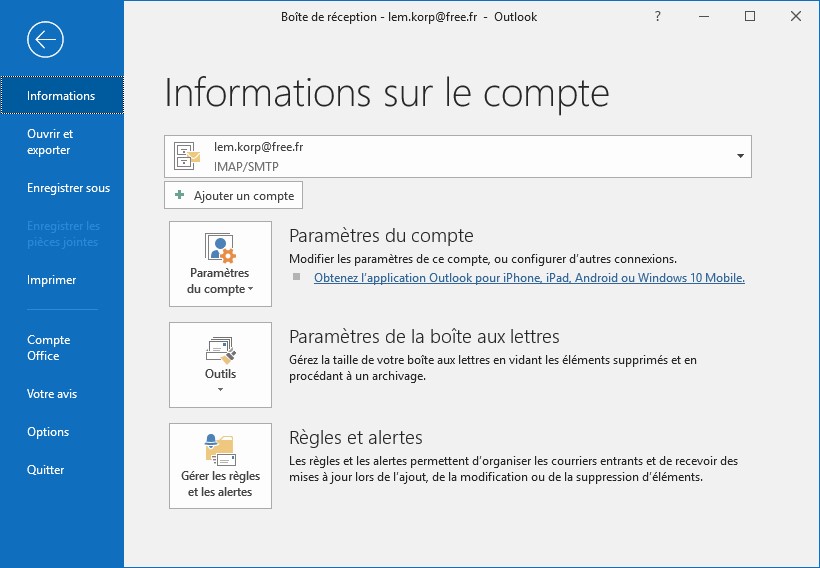Expand the account selector dropdown arrow
The image size is (820, 568).
click(740, 156)
